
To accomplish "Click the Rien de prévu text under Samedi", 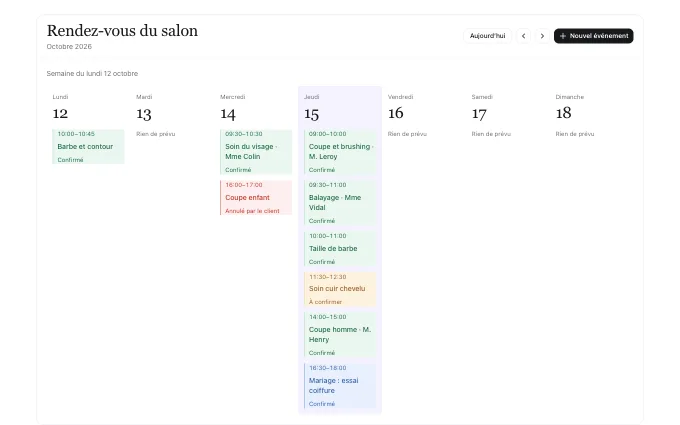I will click(x=491, y=134).
